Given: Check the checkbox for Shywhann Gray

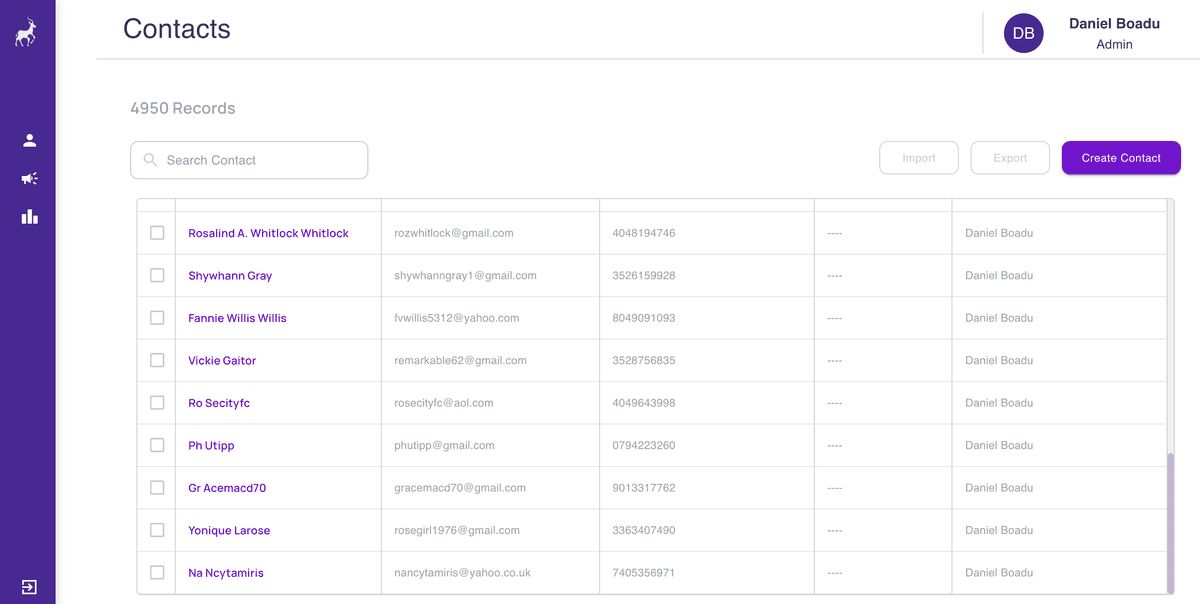Looking at the screenshot, I should 157,275.
